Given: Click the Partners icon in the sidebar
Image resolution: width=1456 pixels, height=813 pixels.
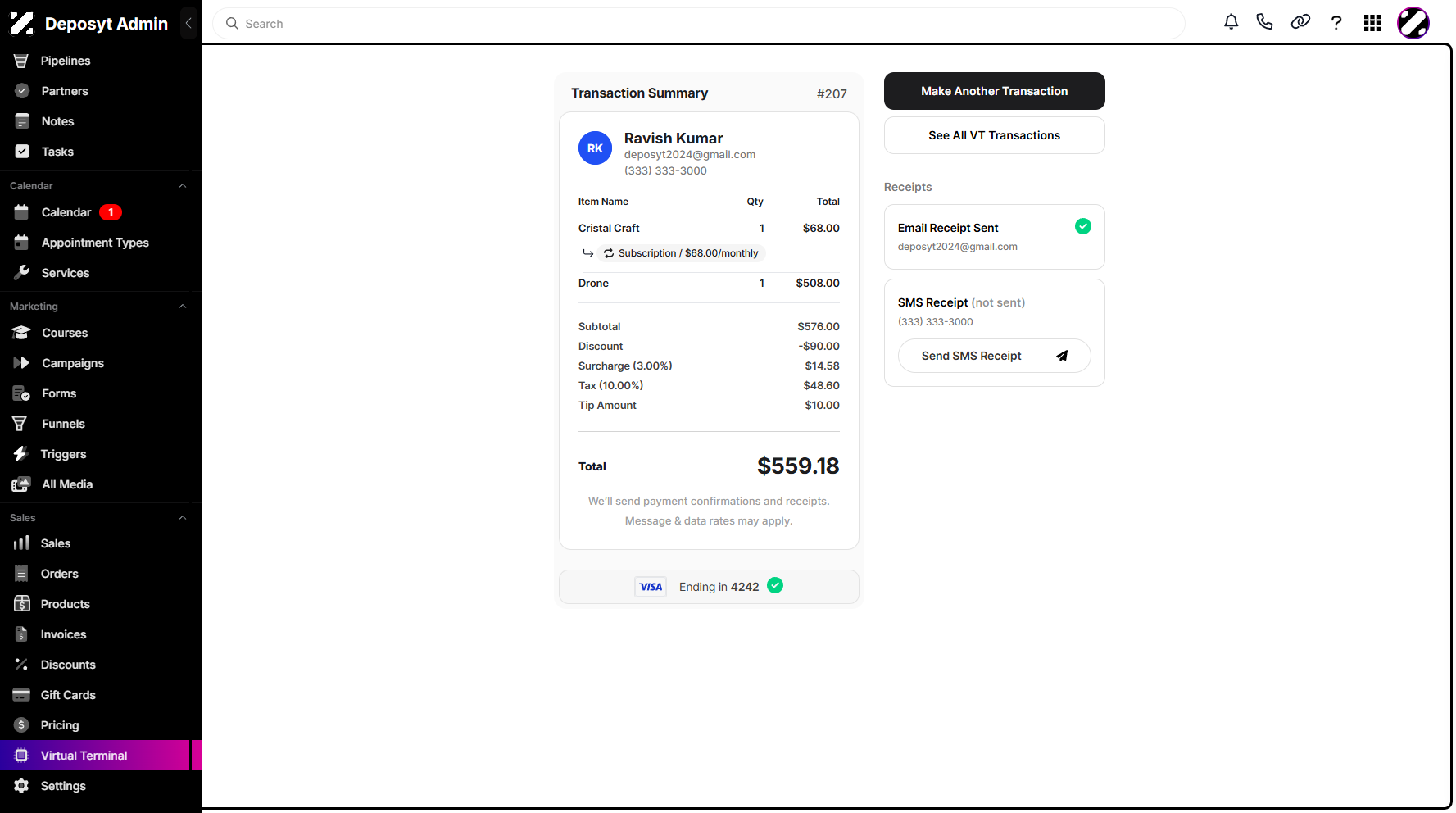Looking at the screenshot, I should 22,91.
